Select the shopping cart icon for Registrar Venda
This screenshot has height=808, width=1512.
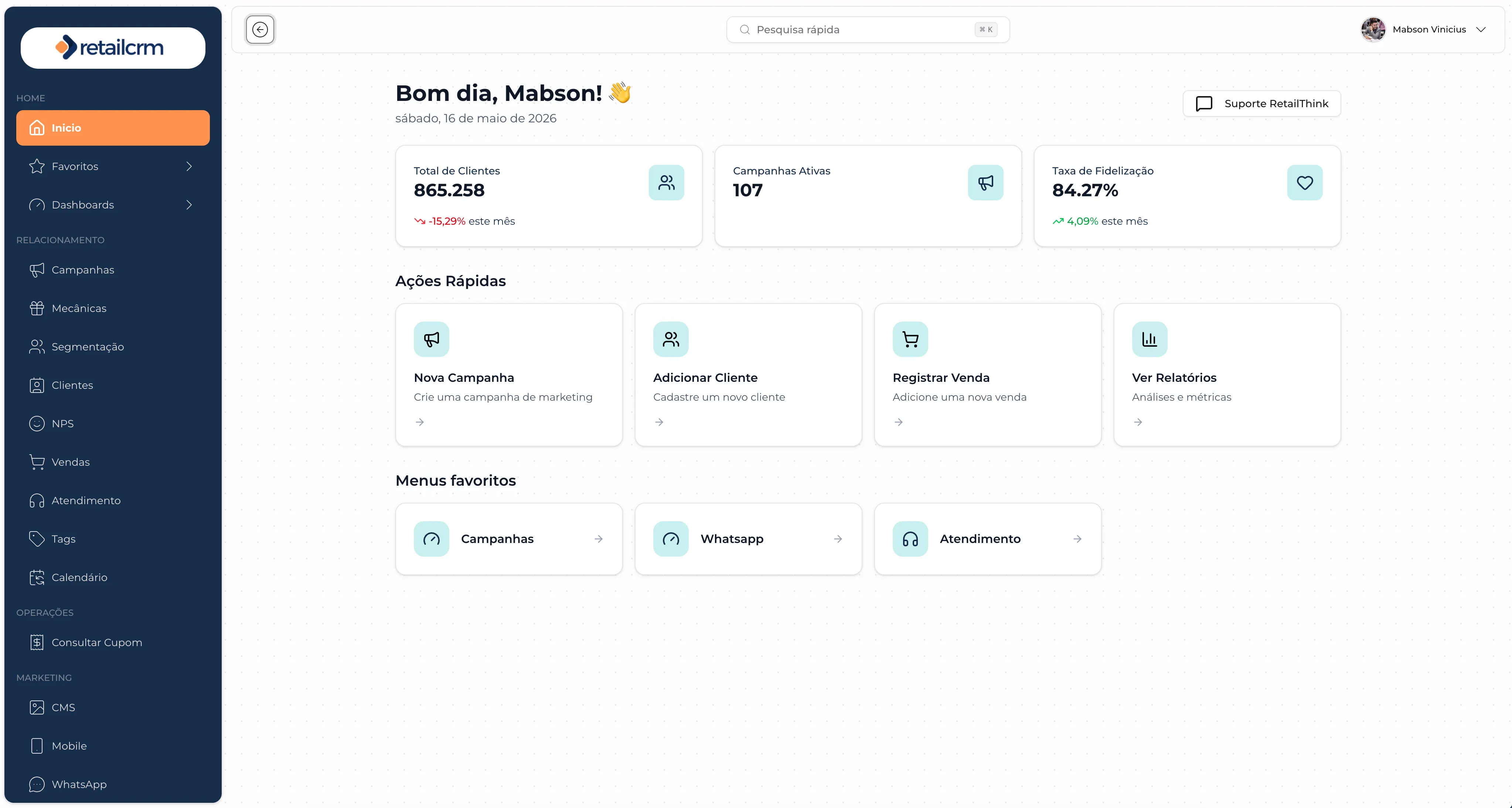(x=910, y=339)
